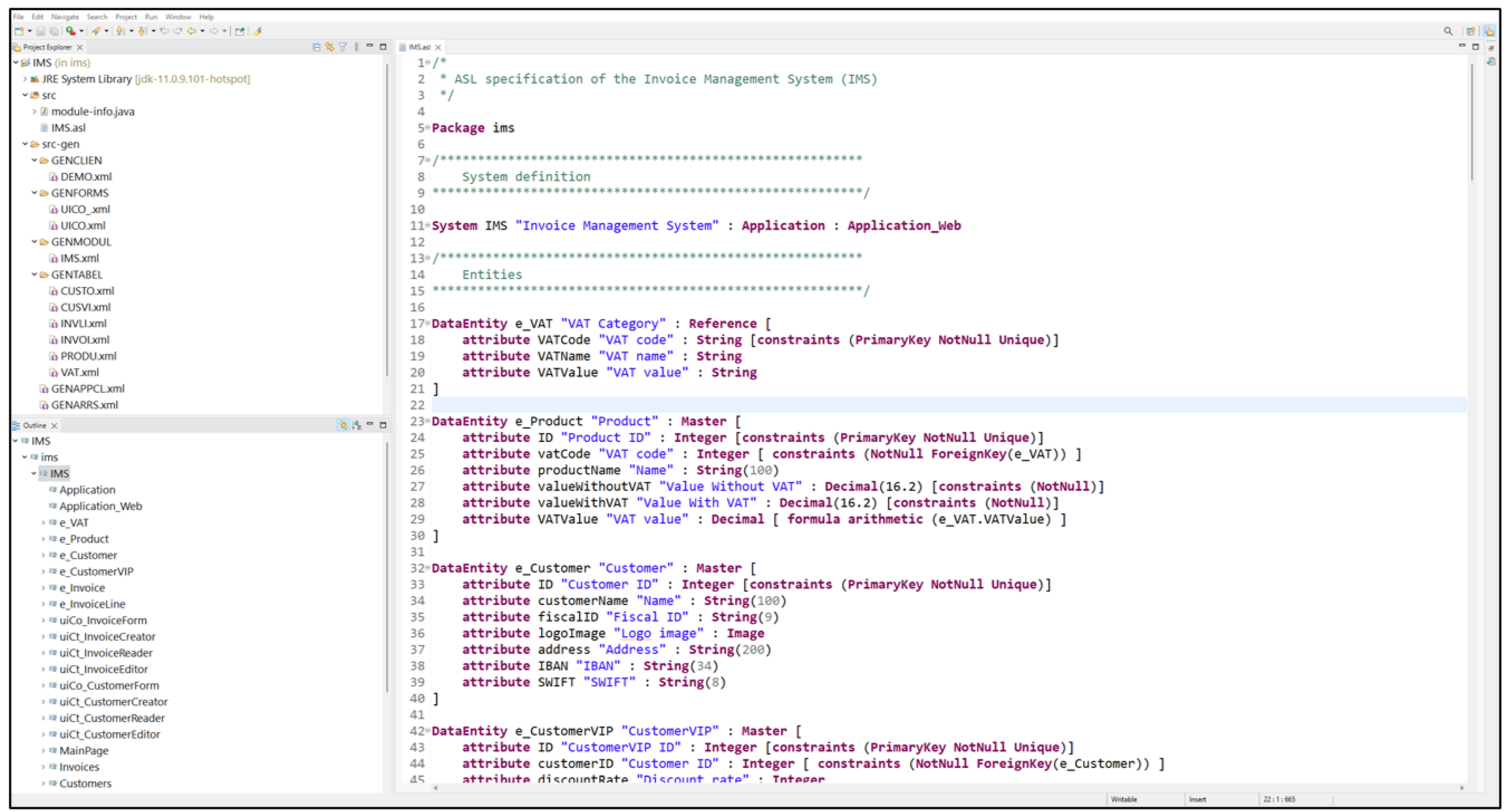Toggle Link with Editor in Project Explorer
This screenshot has height=812, width=1508.
pos(330,47)
